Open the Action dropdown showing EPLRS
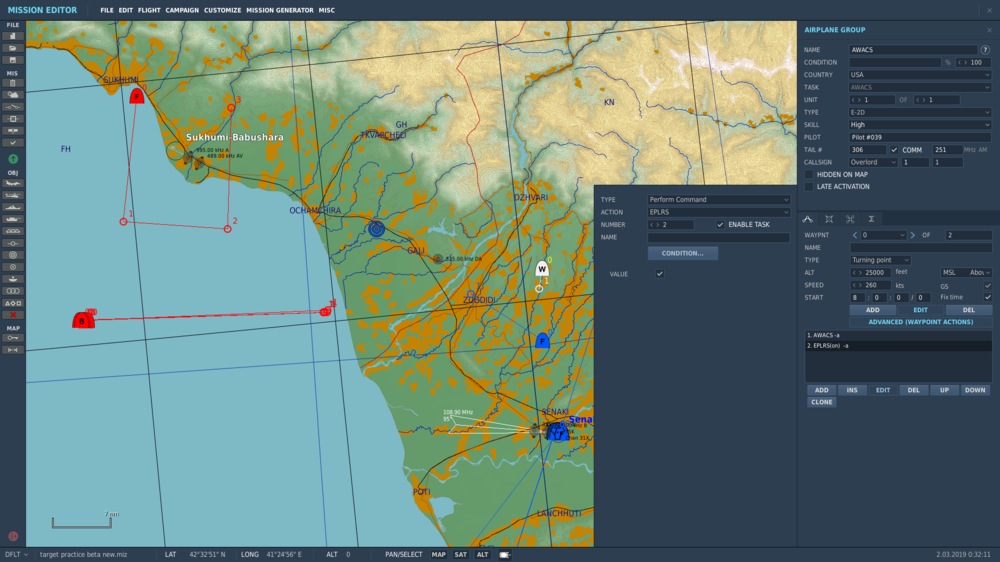 point(718,212)
